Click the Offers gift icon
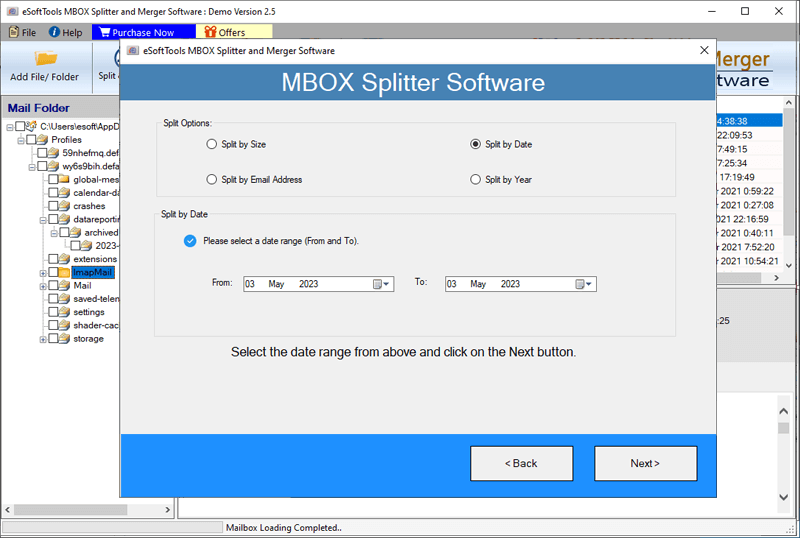The width and height of the screenshot is (800, 538). (210, 32)
